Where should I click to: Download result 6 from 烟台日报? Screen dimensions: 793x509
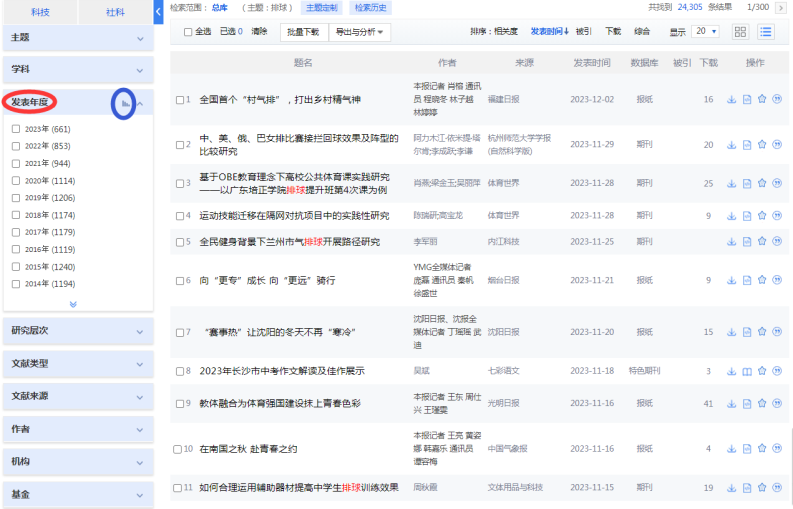pos(731,280)
